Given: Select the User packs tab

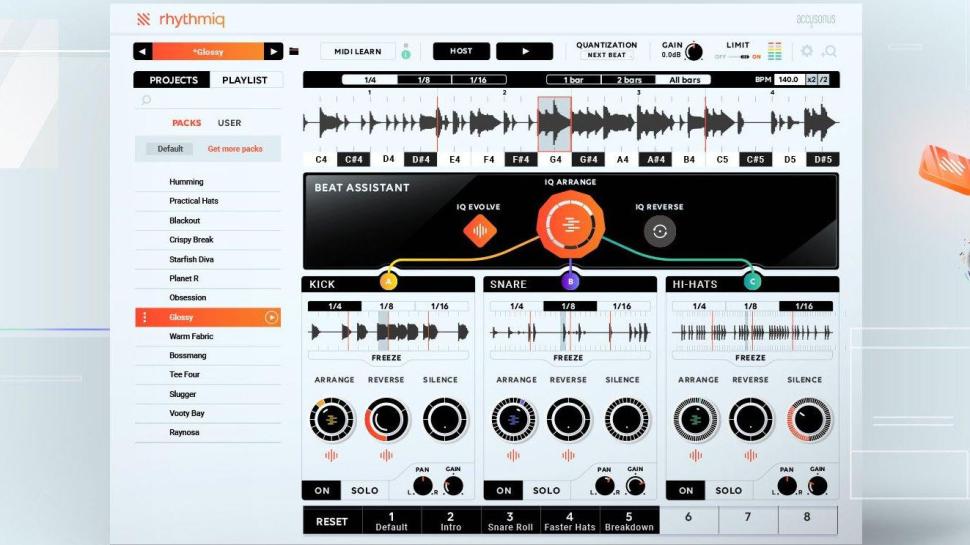Looking at the screenshot, I should pyautogui.click(x=229, y=123).
